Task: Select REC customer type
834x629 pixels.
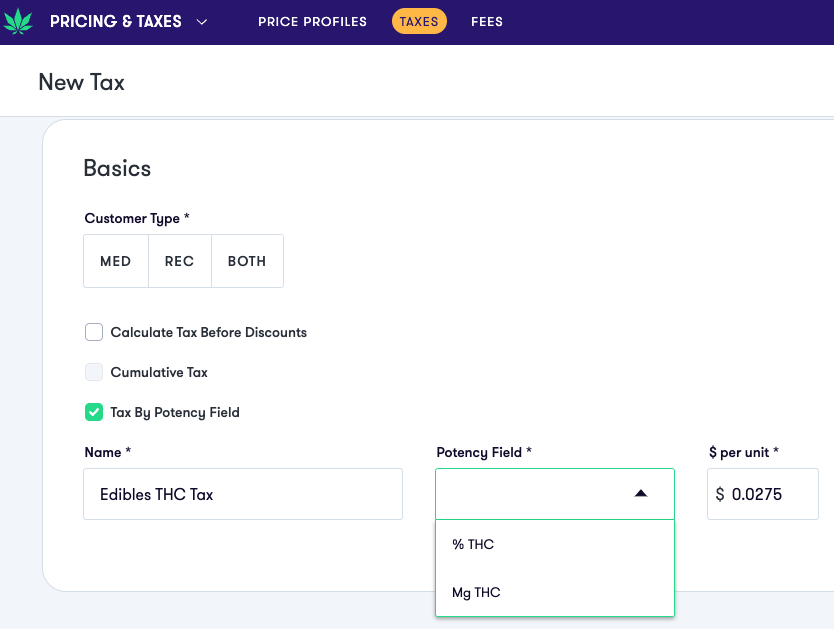Action: 180,261
